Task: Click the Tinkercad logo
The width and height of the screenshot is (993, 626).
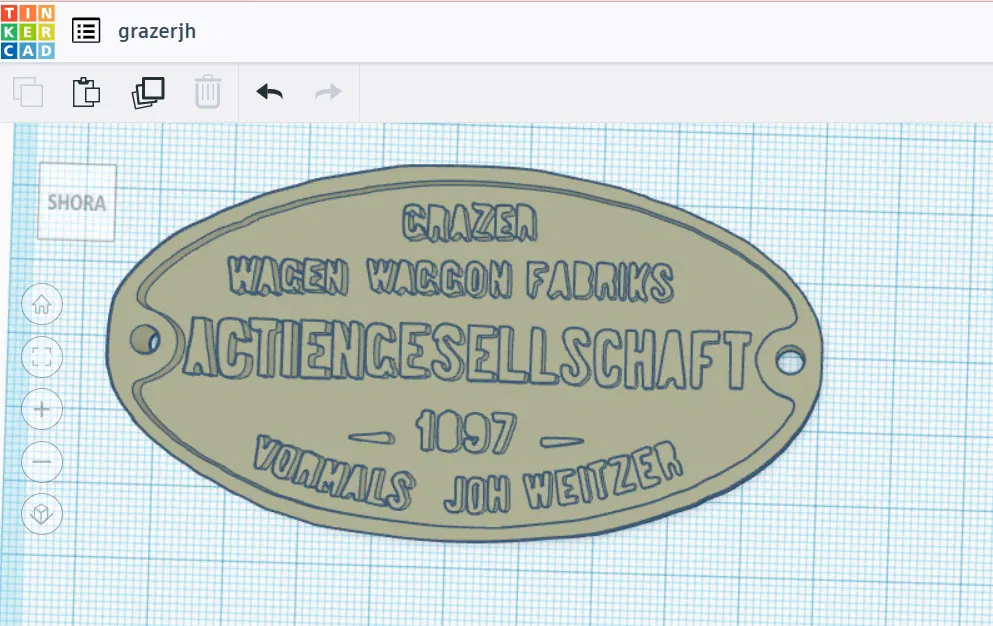Action: point(28,32)
